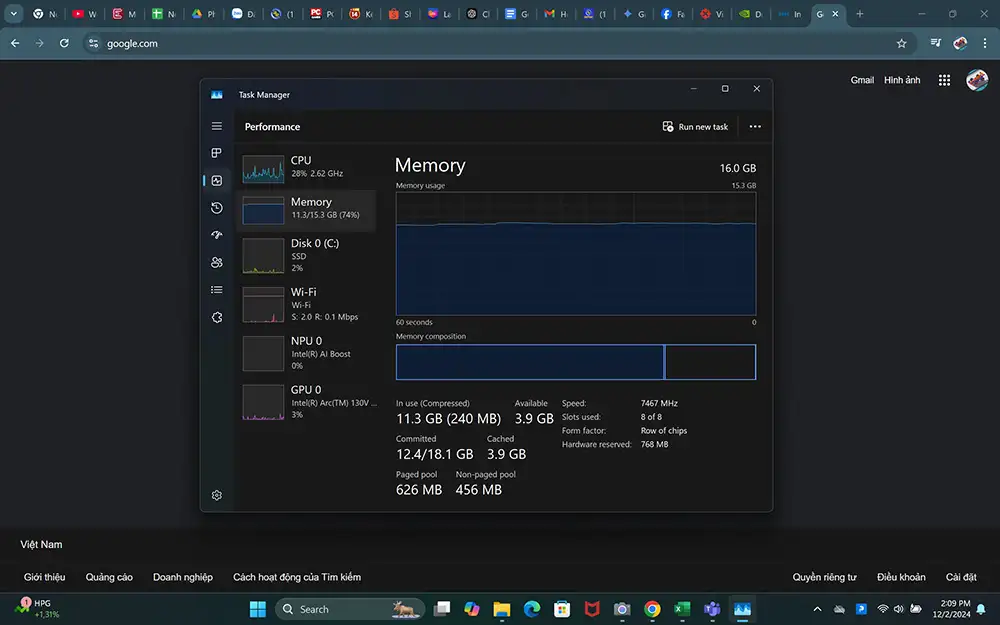Open Task Manager settings gear
Viewport: 1000px width, 625px height.
216,495
